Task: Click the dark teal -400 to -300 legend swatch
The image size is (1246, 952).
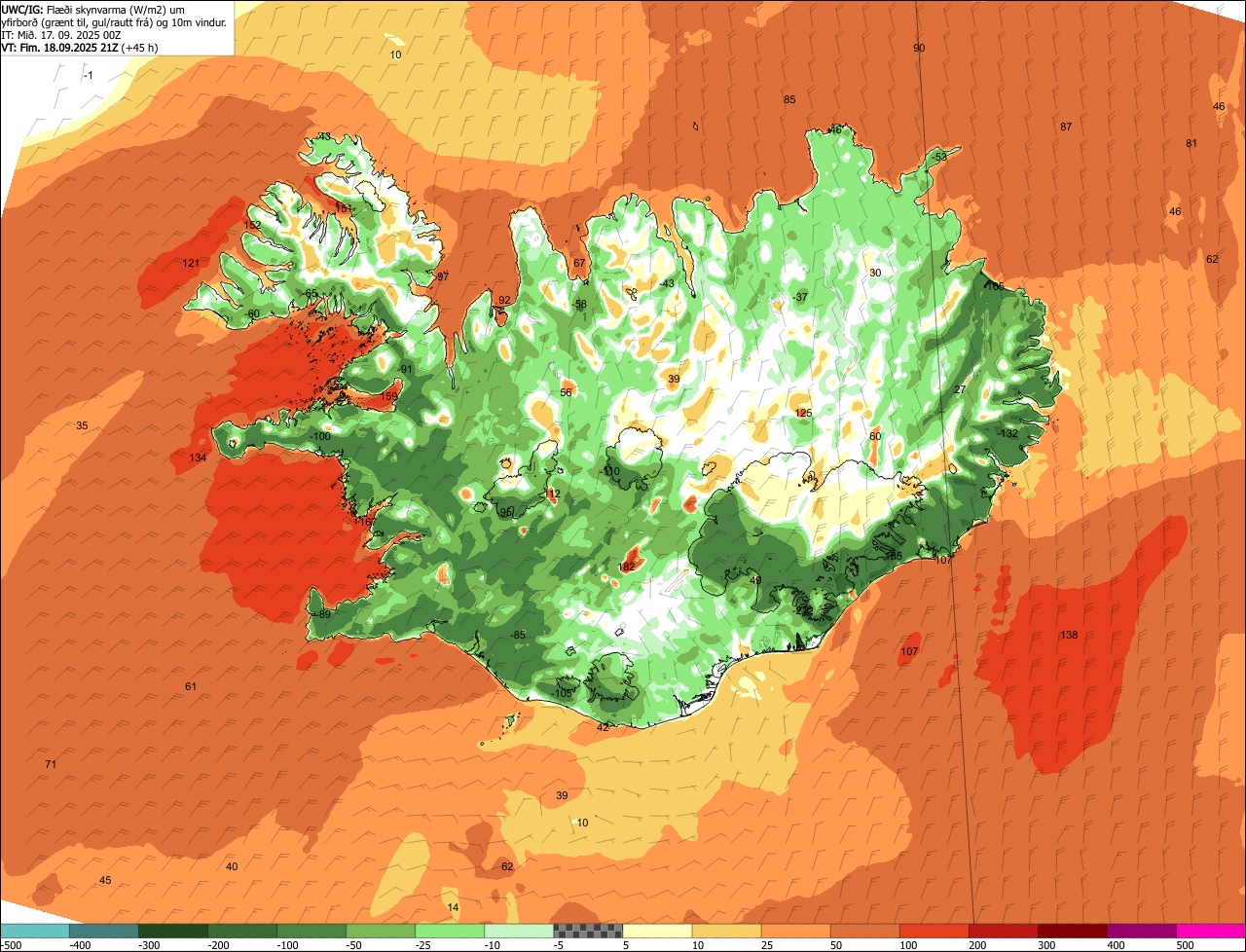Action: (103, 931)
